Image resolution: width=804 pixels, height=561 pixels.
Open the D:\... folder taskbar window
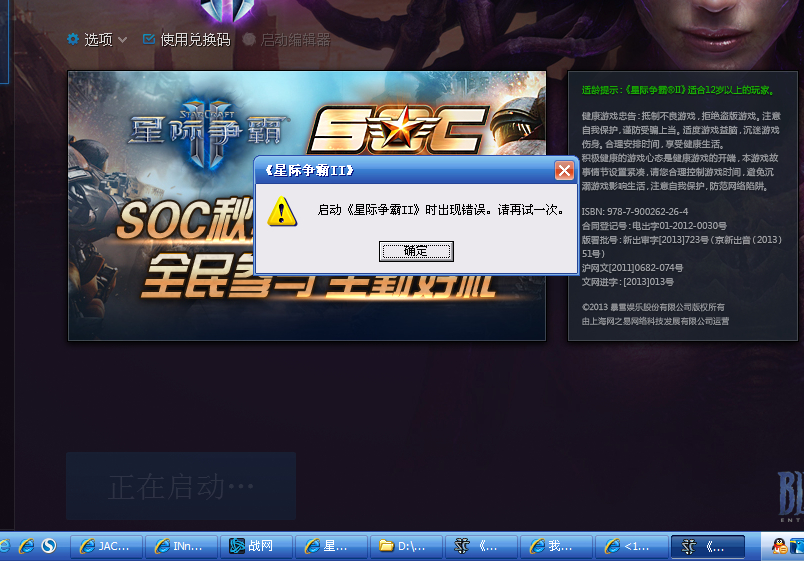click(x=407, y=547)
